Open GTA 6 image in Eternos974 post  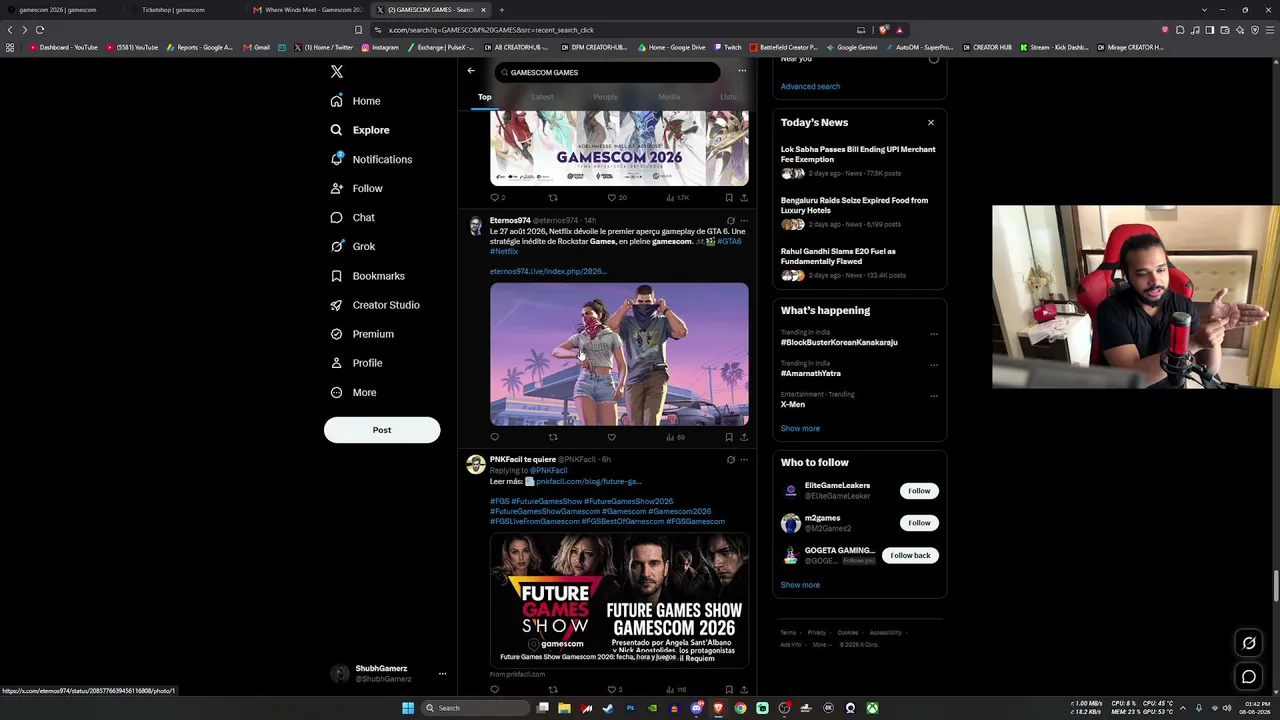[619, 354]
